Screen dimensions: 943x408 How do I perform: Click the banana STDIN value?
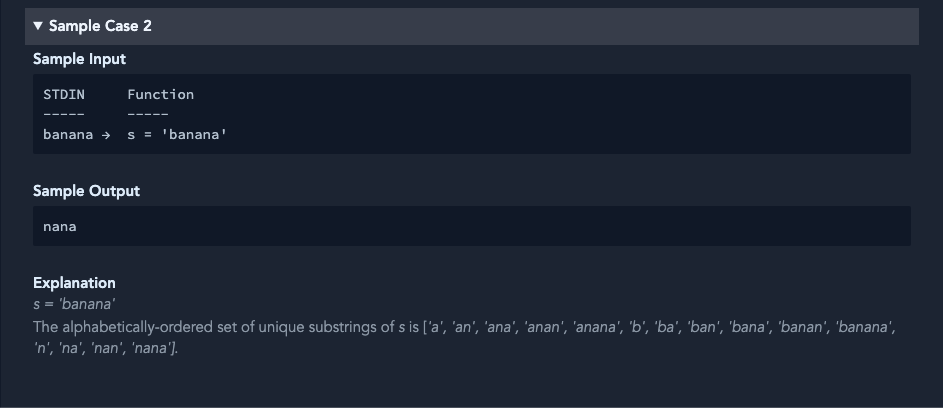[x=68, y=134]
